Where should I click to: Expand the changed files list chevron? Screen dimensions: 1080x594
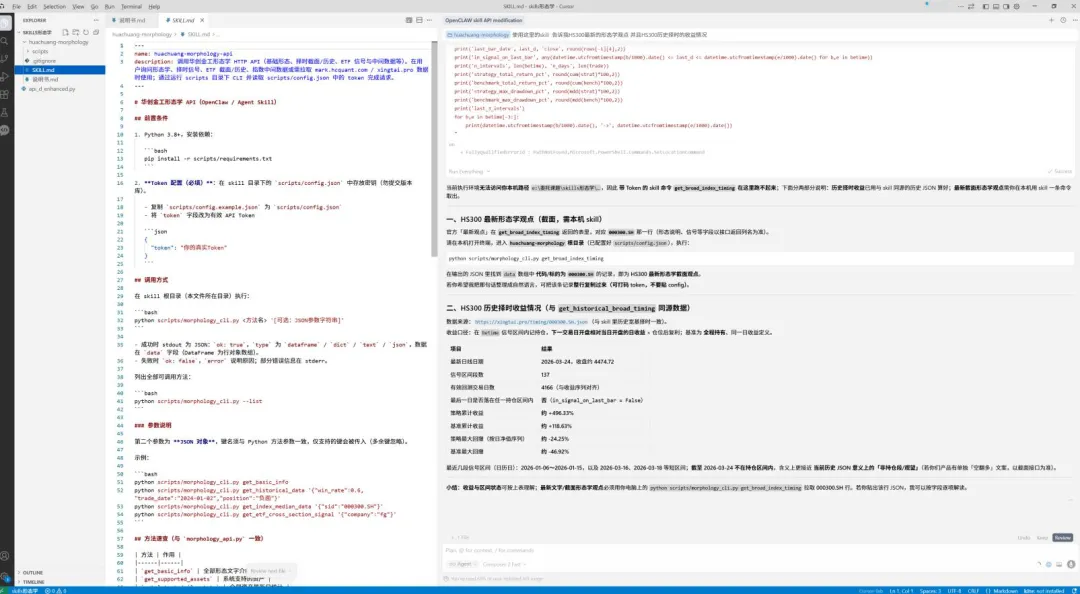tap(451, 537)
